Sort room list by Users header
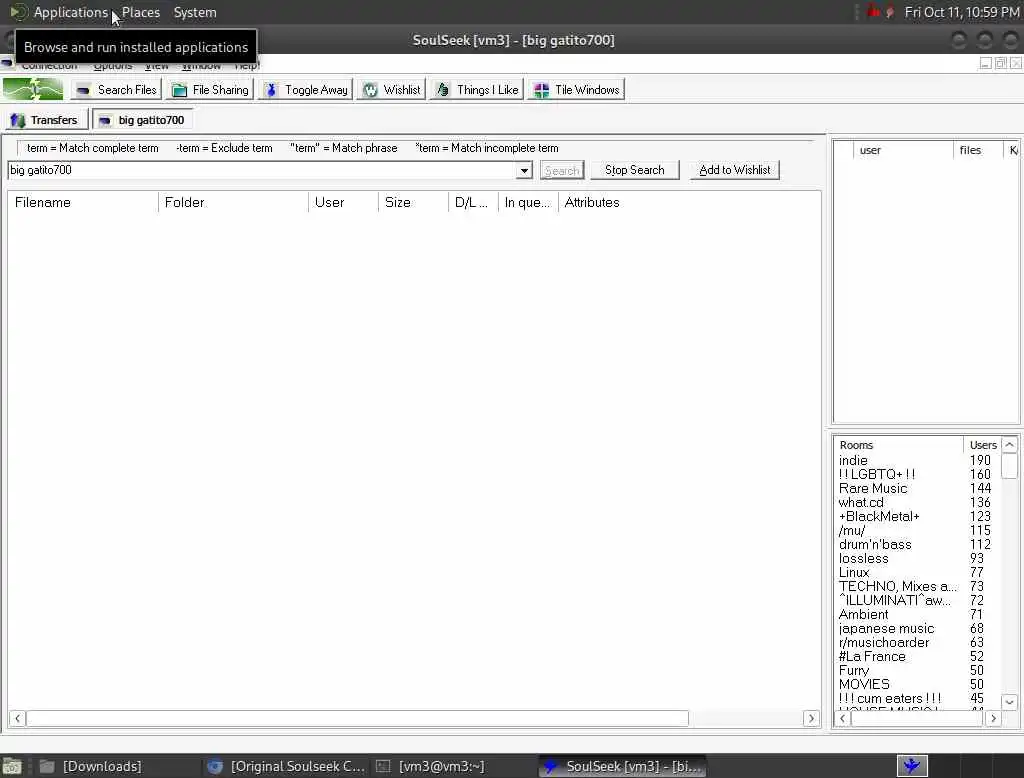 983,445
